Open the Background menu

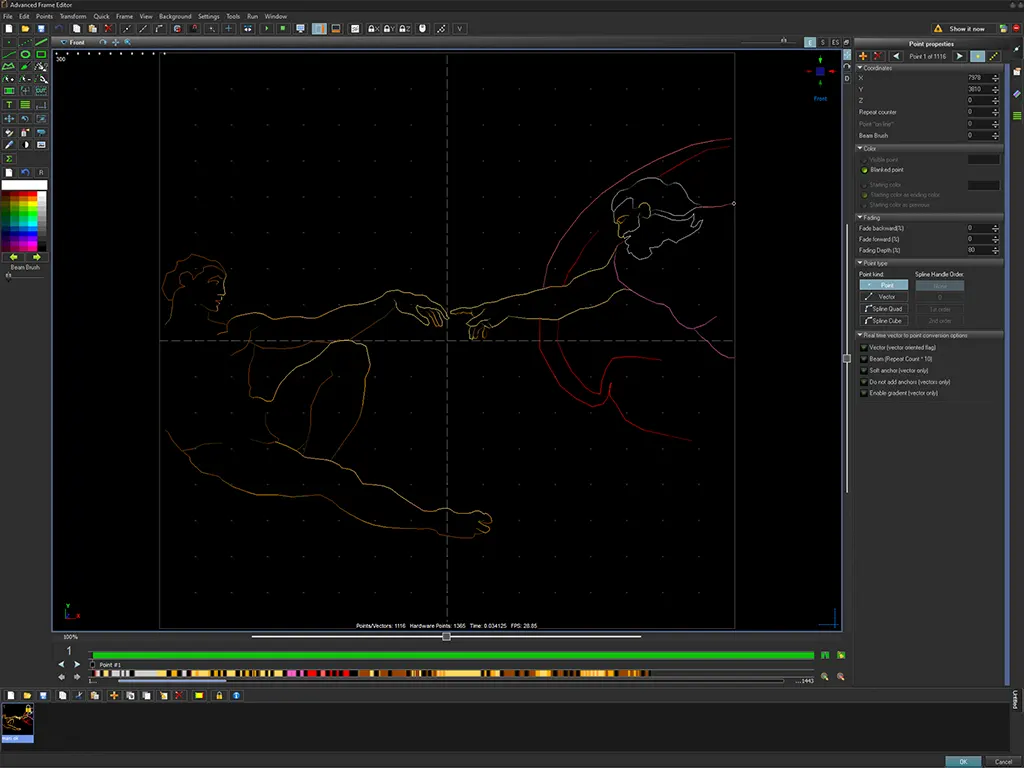click(175, 17)
